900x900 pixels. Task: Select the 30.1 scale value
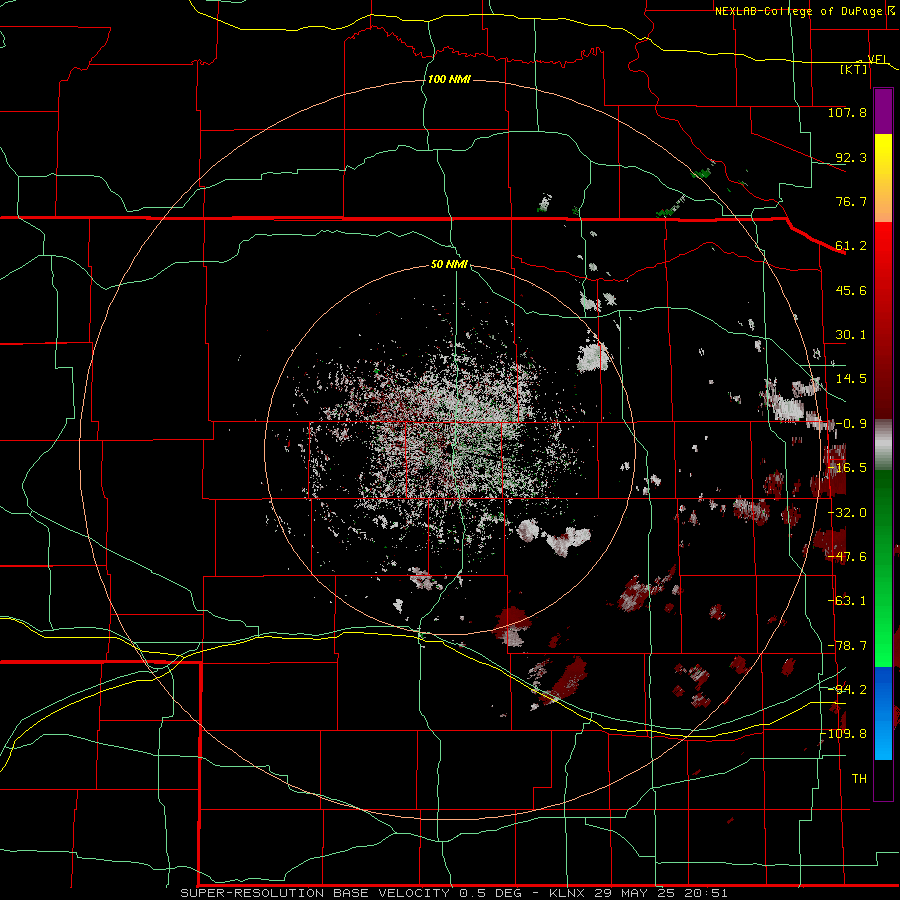tap(851, 335)
